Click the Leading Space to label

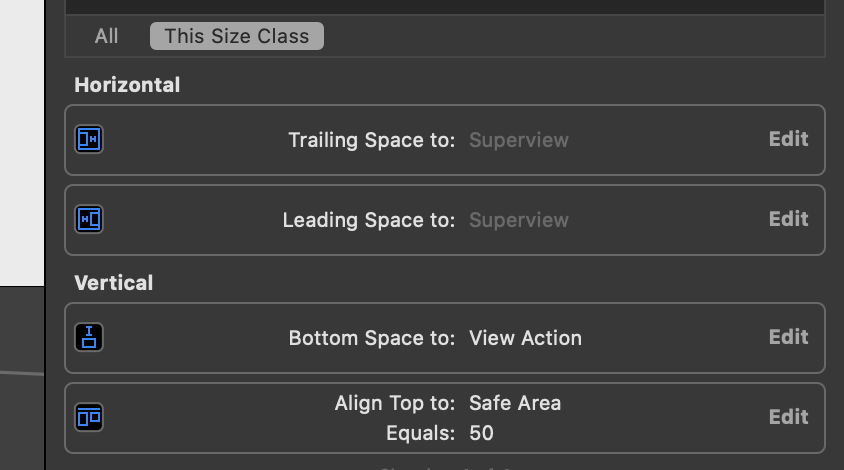coord(369,220)
